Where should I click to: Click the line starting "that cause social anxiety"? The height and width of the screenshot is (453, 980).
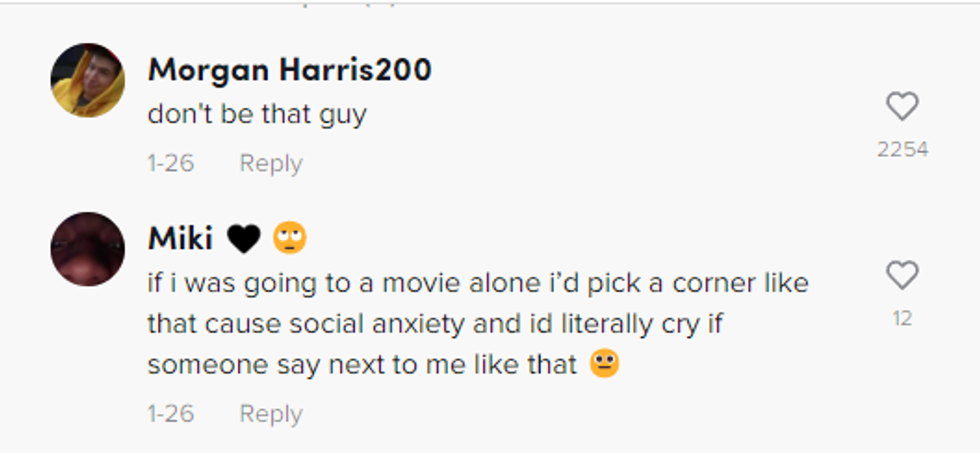point(441,324)
